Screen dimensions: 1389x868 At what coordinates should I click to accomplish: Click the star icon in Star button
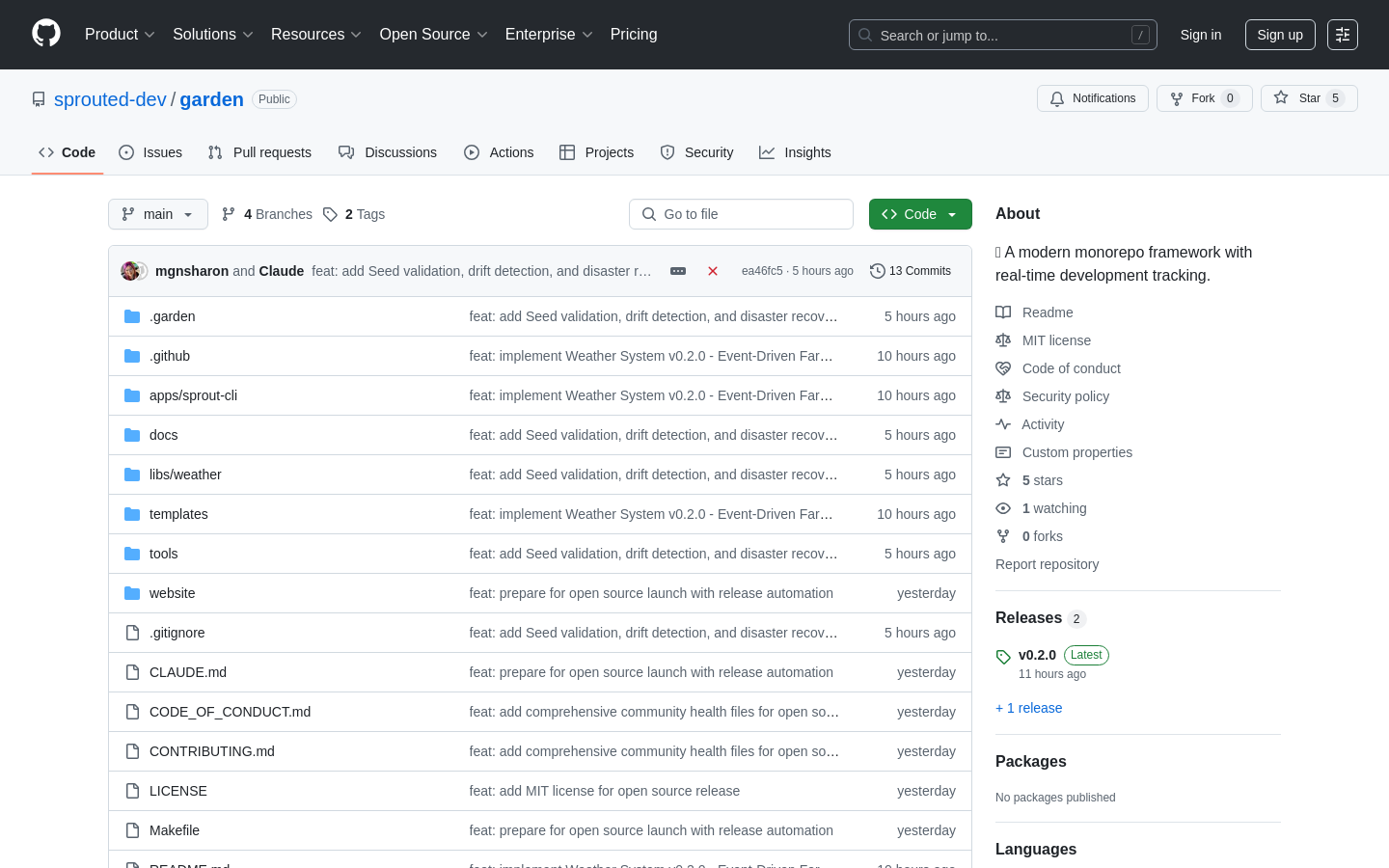click(1281, 97)
